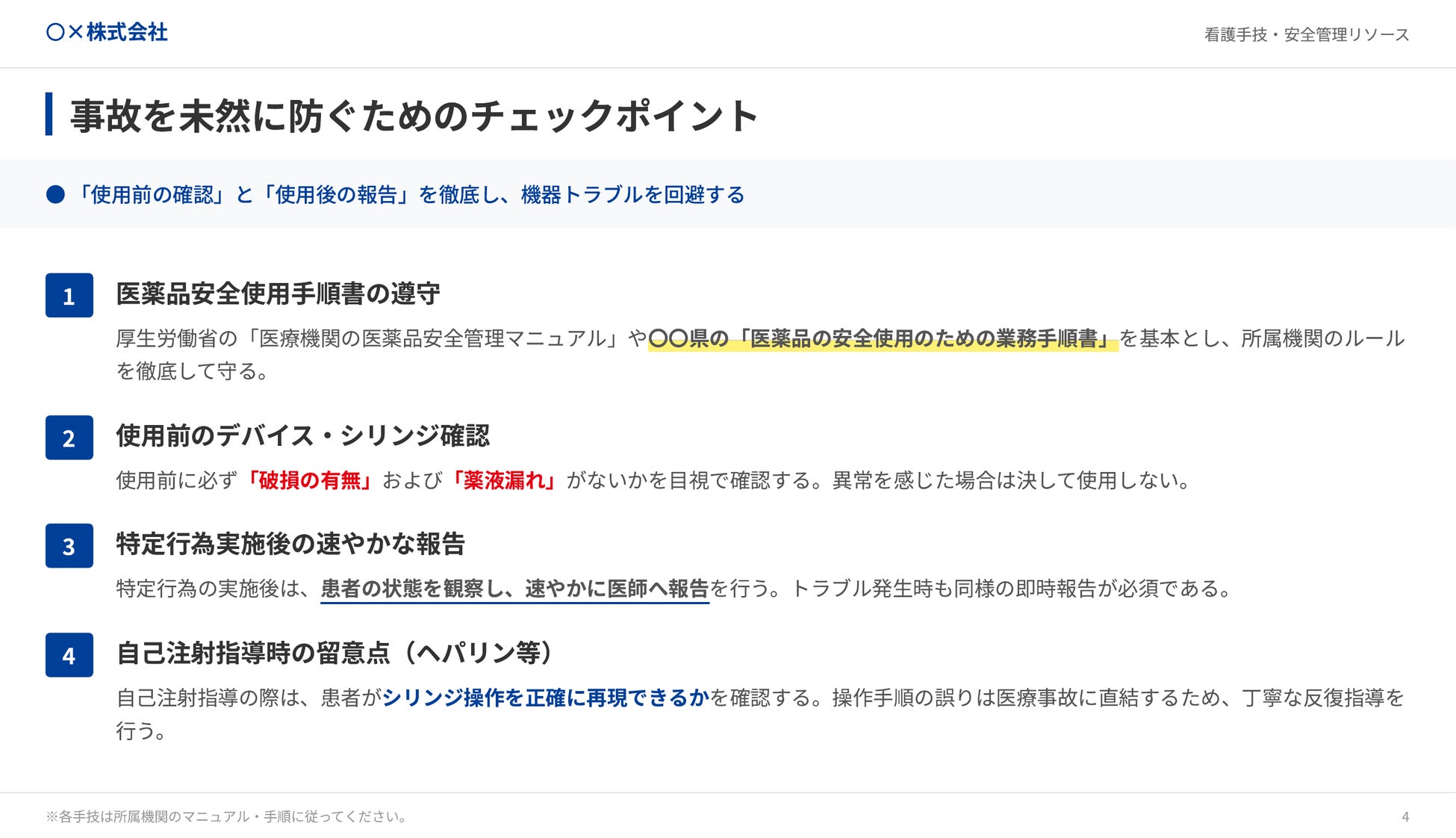Click the number 3 badge icon

(69, 546)
